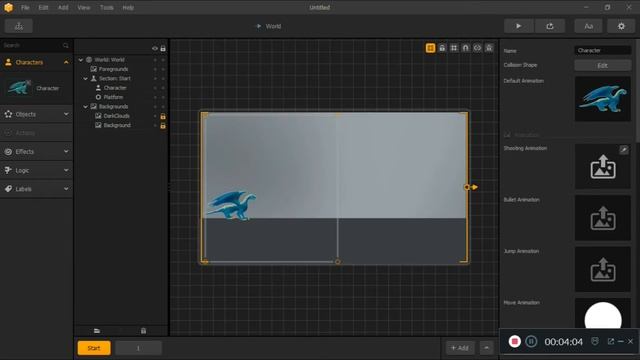This screenshot has width=640, height=360.
Task: Click the search magnifier icon
Action: pos(66,45)
